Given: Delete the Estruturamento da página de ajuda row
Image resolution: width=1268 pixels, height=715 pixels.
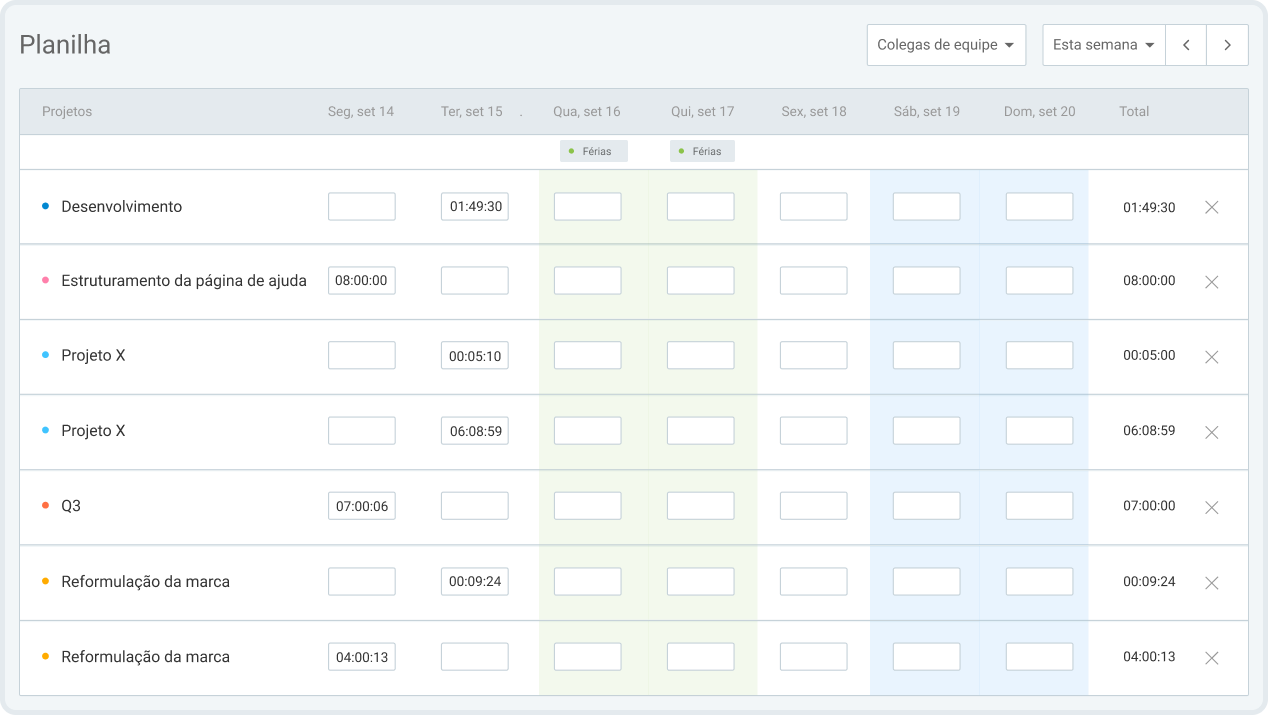Looking at the screenshot, I should click(x=1211, y=282).
